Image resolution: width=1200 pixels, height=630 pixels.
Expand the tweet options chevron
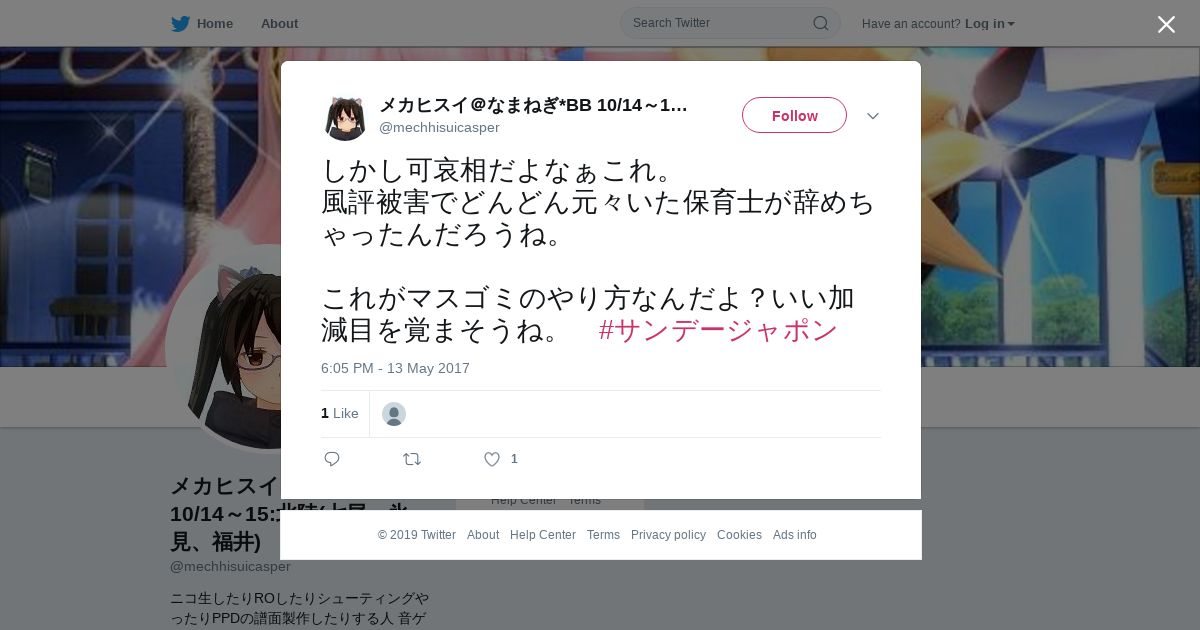tap(873, 116)
